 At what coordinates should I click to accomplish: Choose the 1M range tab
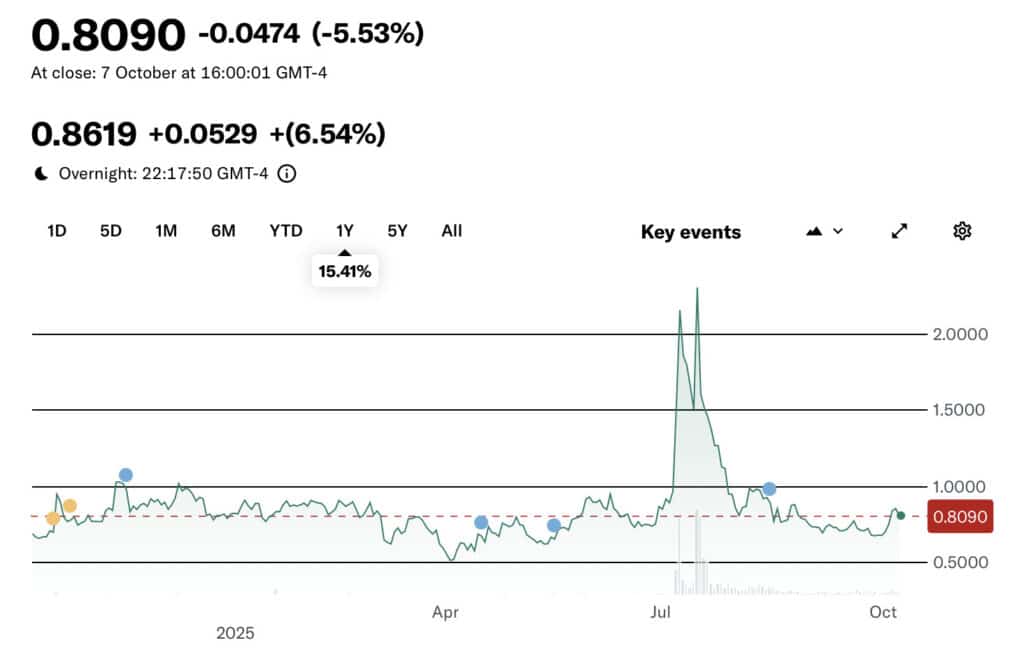click(x=166, y=231)
